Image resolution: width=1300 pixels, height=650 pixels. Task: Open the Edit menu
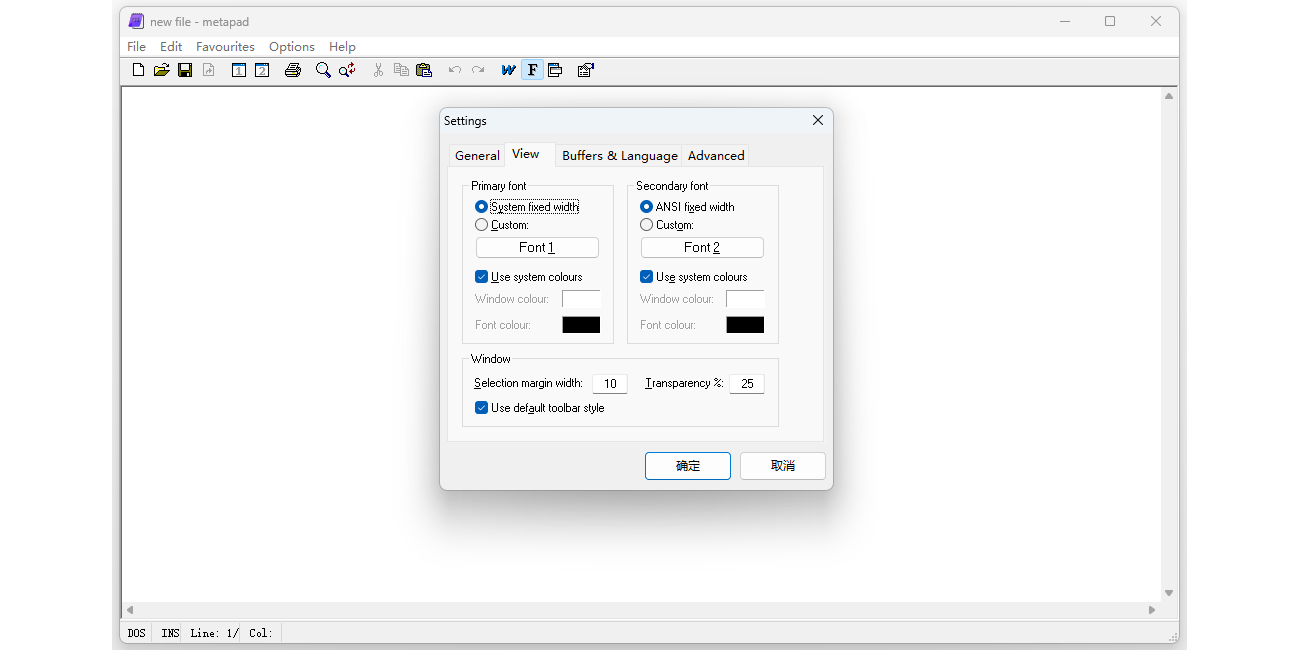[171, 47]
